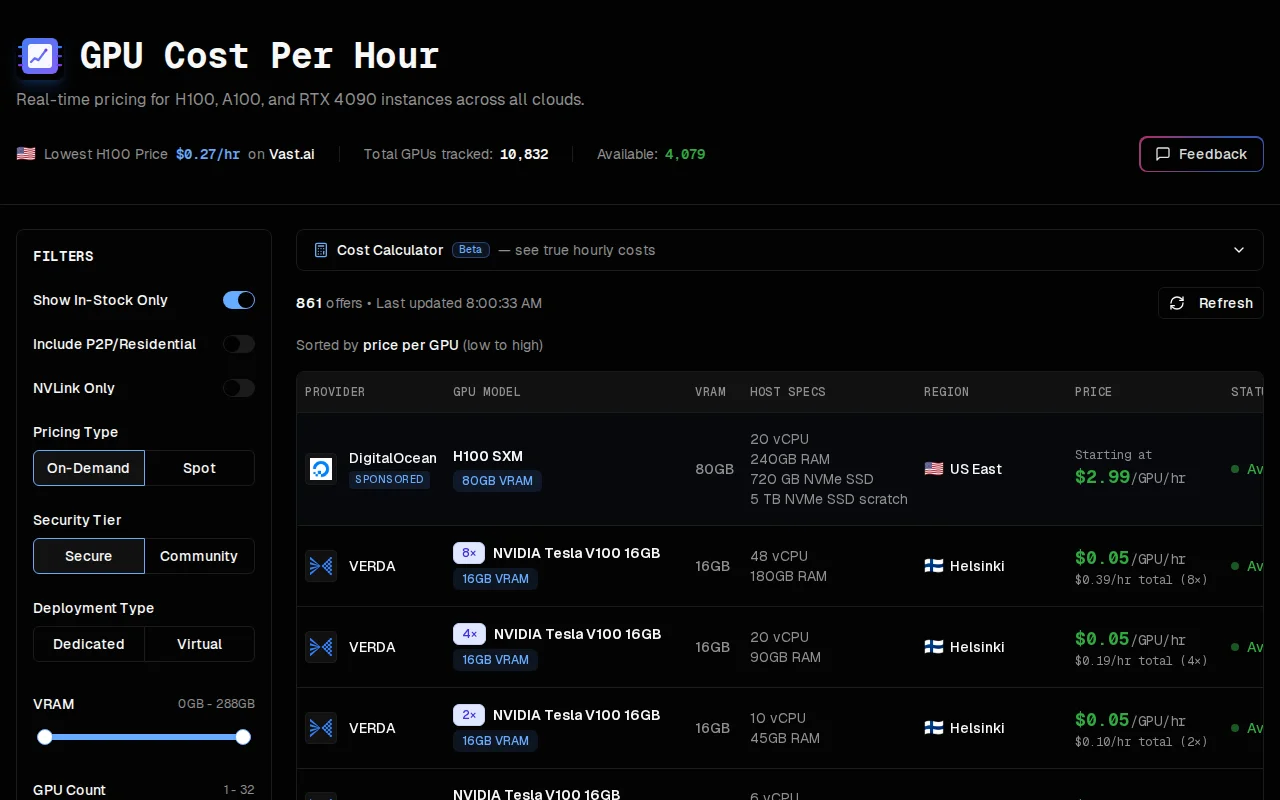Click 48 vCPU host spec text
The width and height of the screenshot is (1280, 800).
tap(779, 556)
